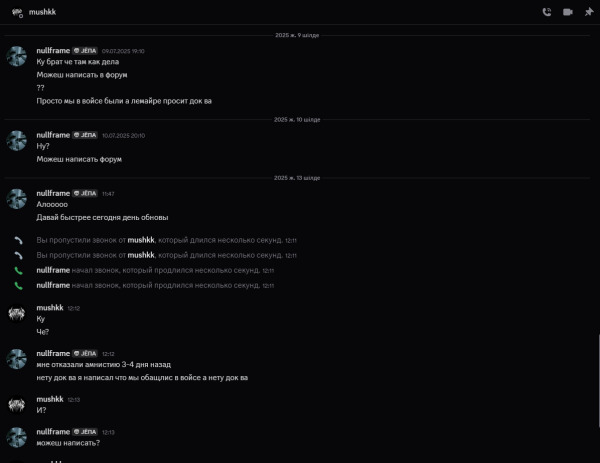The image size is (600, 463).
Task: Click mushkk avatar icon in the header
Action: coord(17,13)
